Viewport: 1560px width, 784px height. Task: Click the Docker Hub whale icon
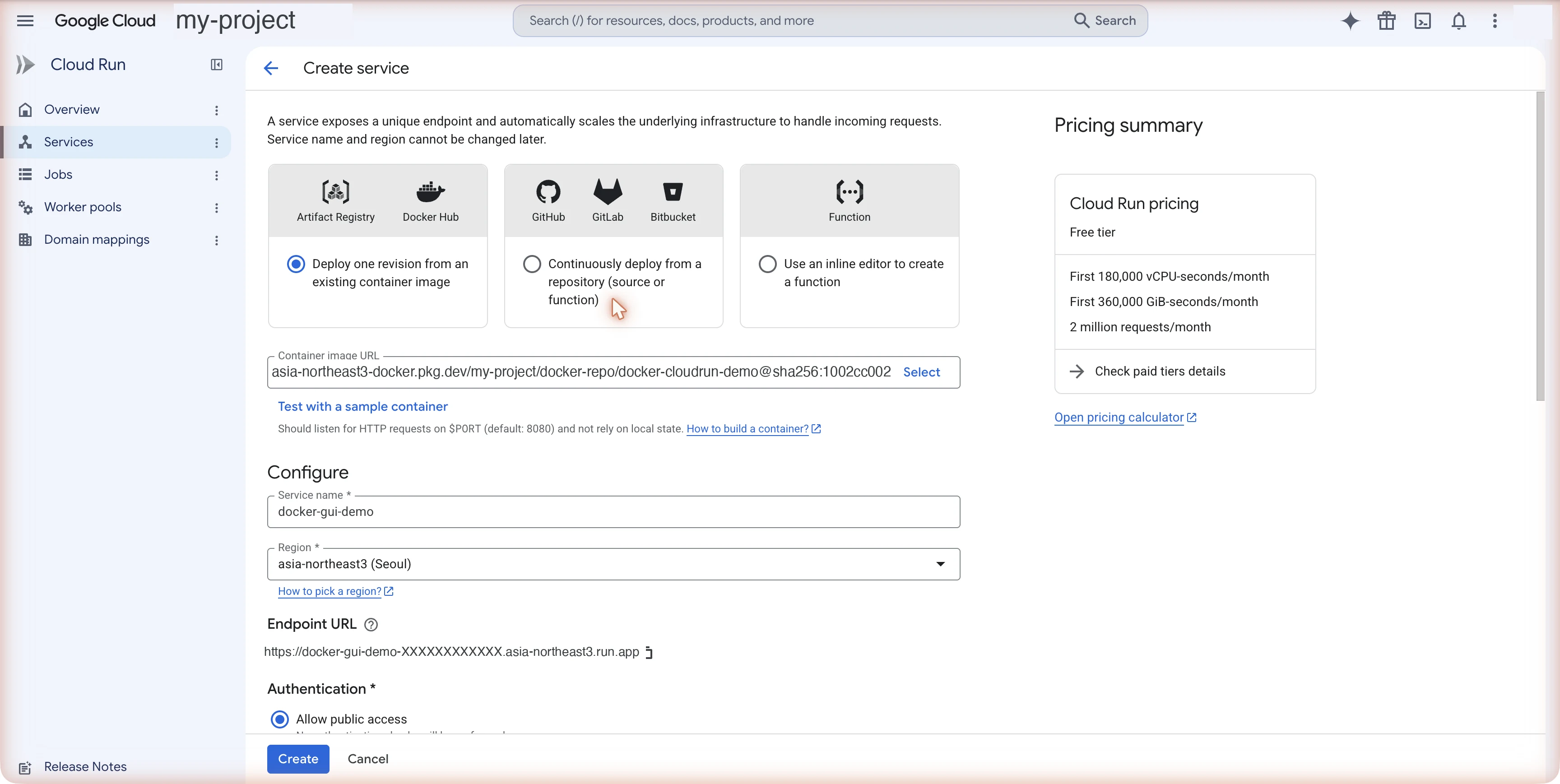[431, 192]
